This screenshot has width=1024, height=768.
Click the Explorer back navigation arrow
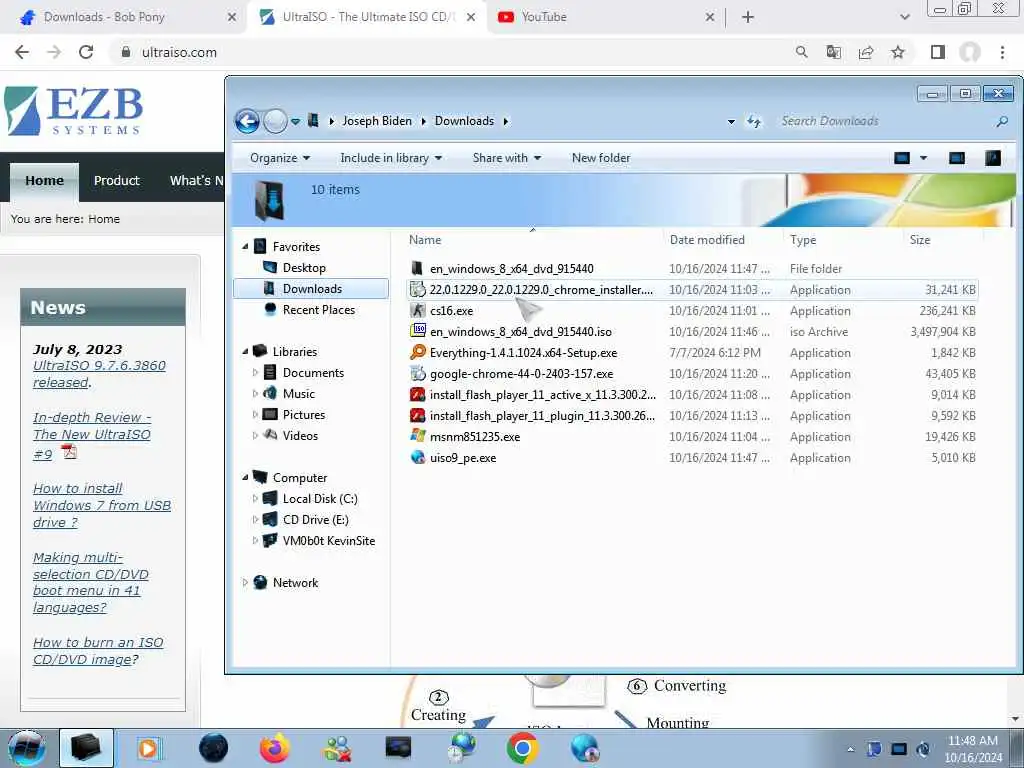tap(248, 121)
